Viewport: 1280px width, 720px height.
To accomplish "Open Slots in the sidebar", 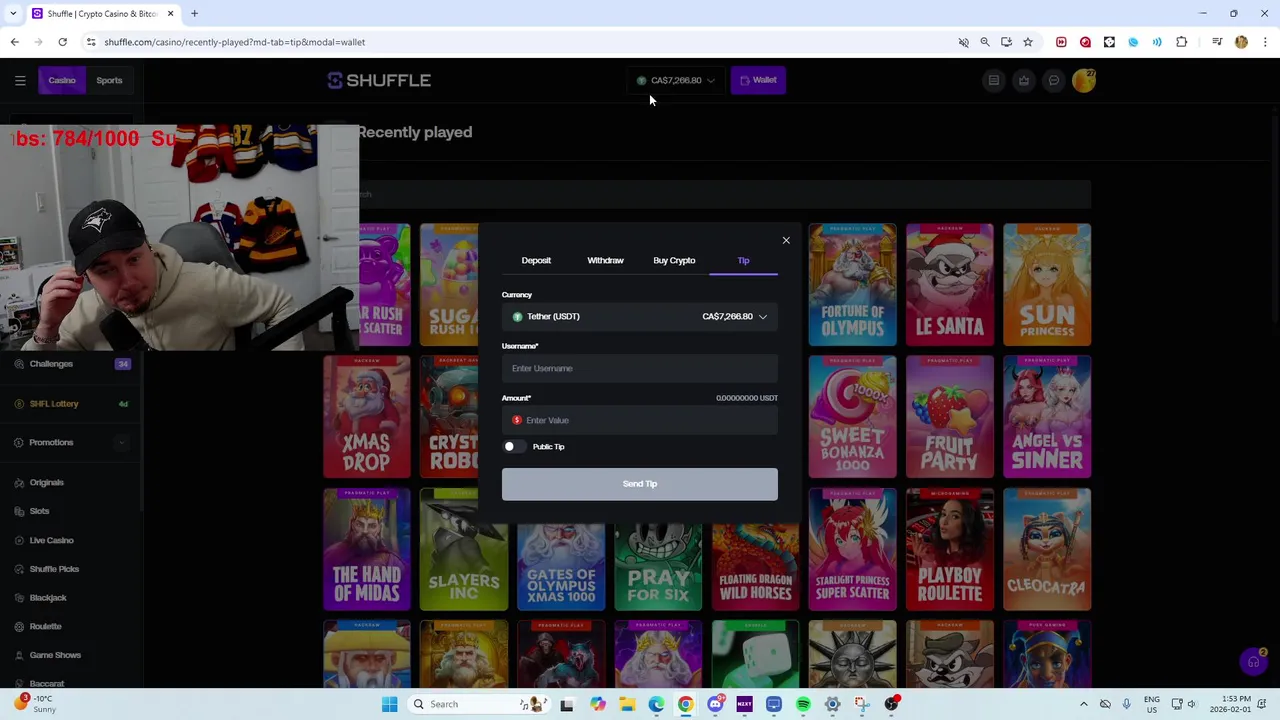I will (39, 511).
